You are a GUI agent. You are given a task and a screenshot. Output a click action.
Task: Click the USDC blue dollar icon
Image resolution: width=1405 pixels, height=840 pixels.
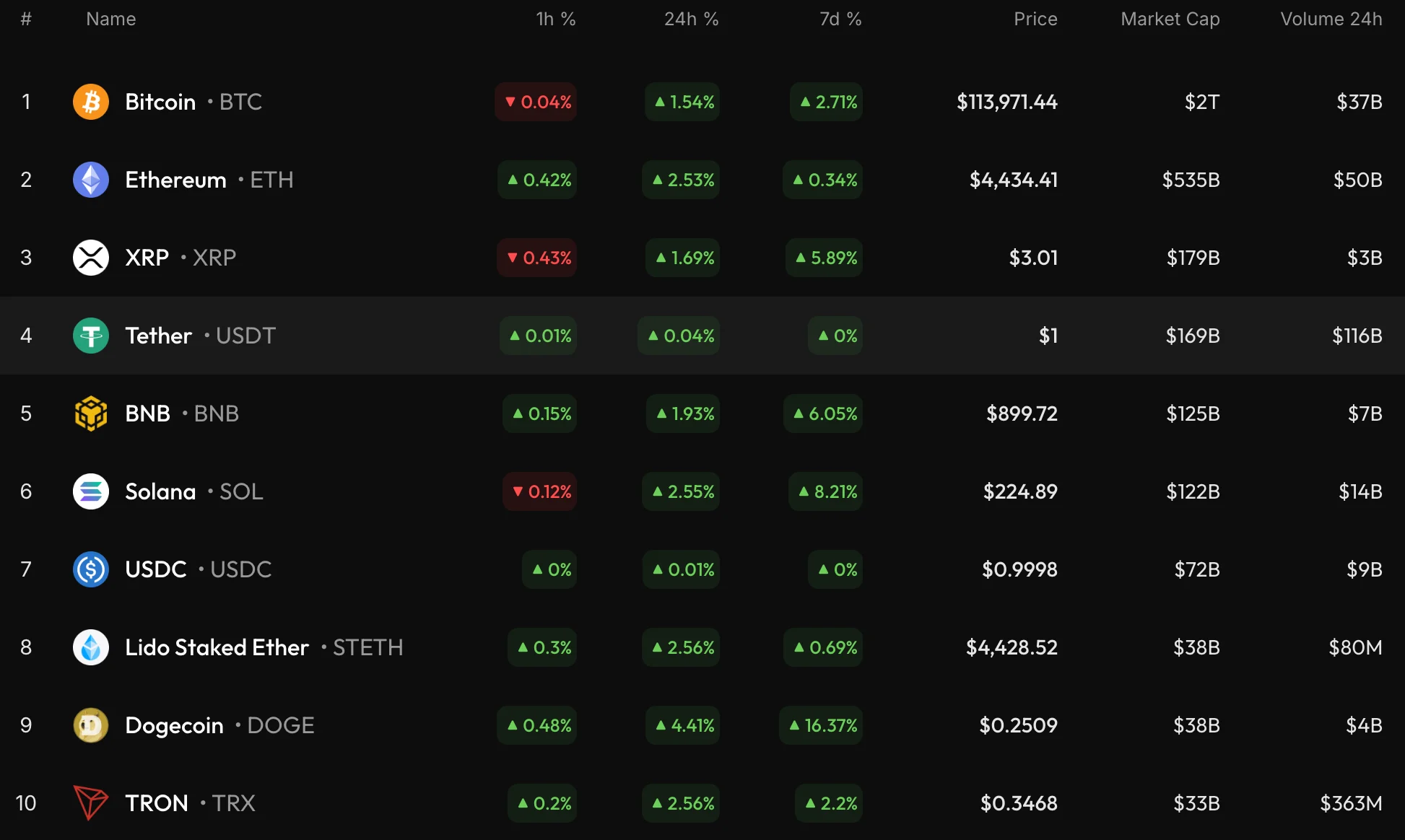click(x=91, y=569)
